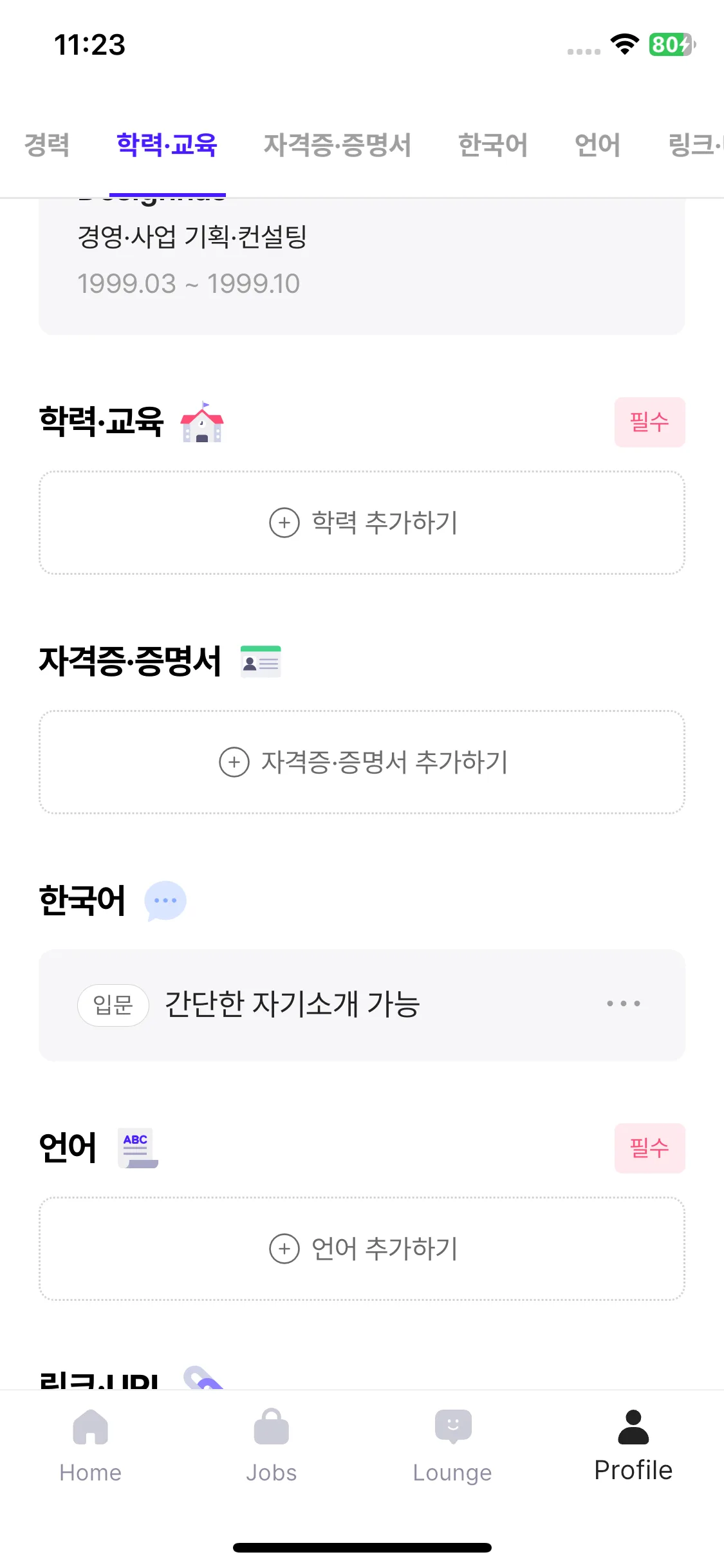Tap the ABC document icon beside 언어
Viewport: 724px width, 1568px height.
point(138,1148)
